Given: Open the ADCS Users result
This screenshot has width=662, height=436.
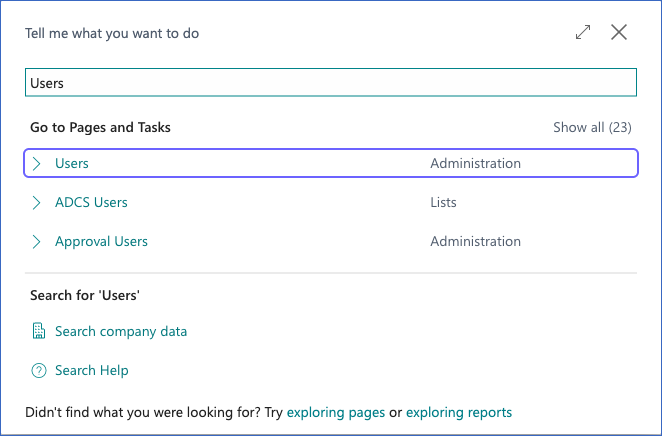Looking at the screenshot, I should point(91,202).
